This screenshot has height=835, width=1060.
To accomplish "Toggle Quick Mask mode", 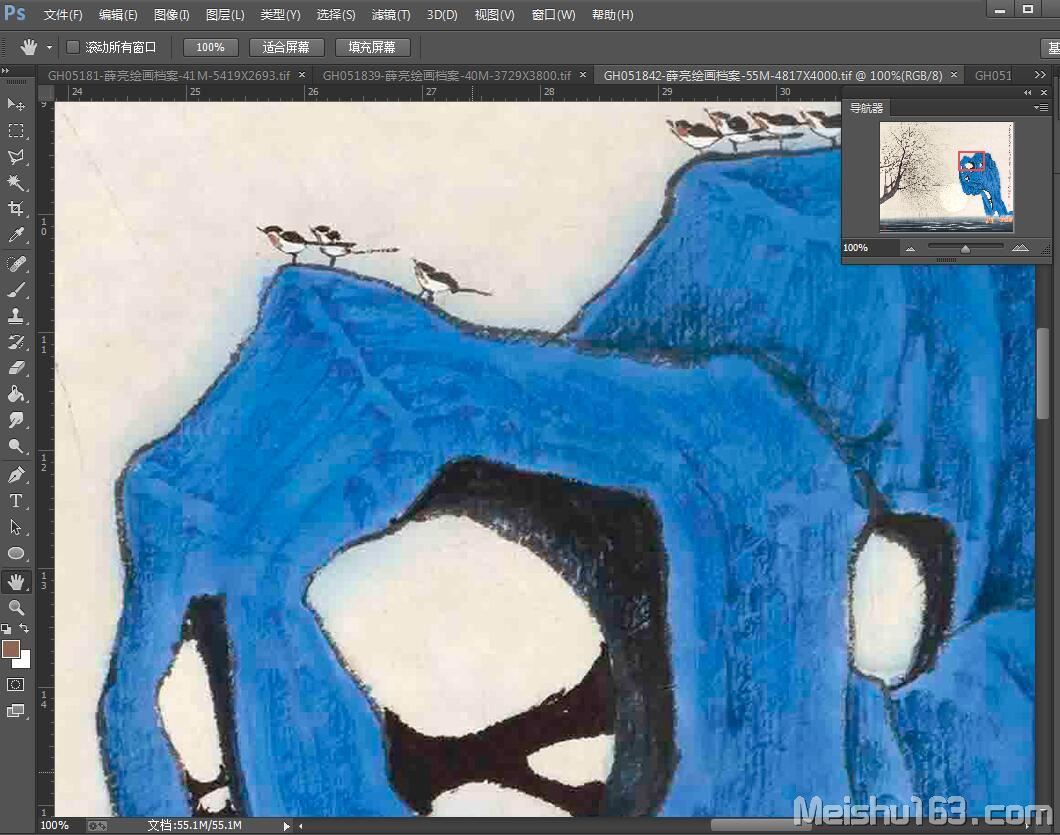I will click(x=16, y=685).
